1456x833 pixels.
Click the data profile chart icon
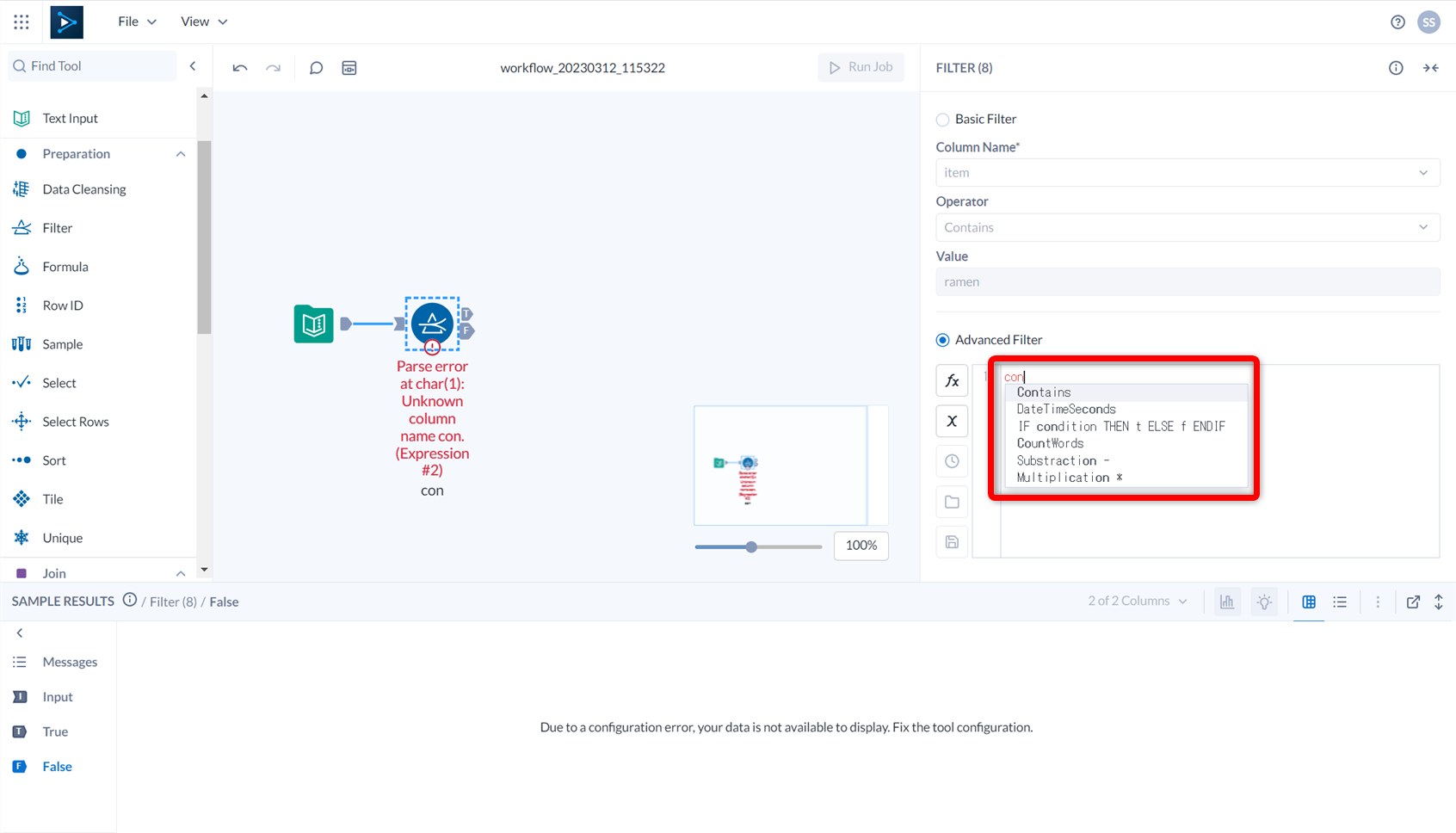1226,602
